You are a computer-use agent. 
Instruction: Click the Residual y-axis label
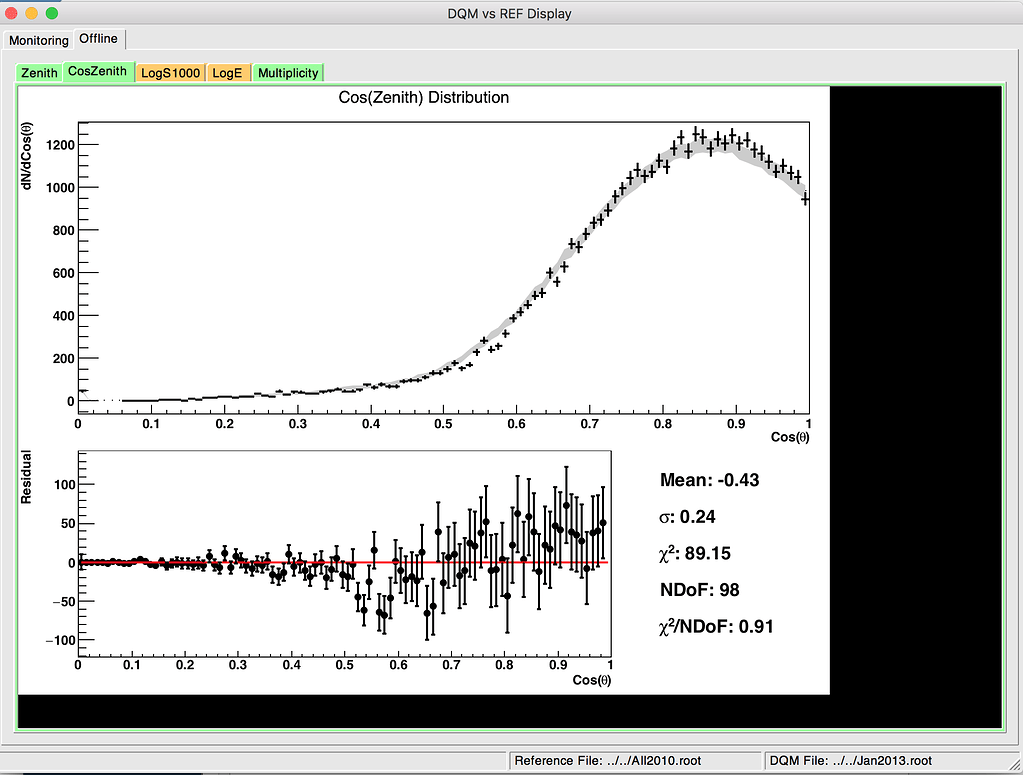click(x=26, y=477)
